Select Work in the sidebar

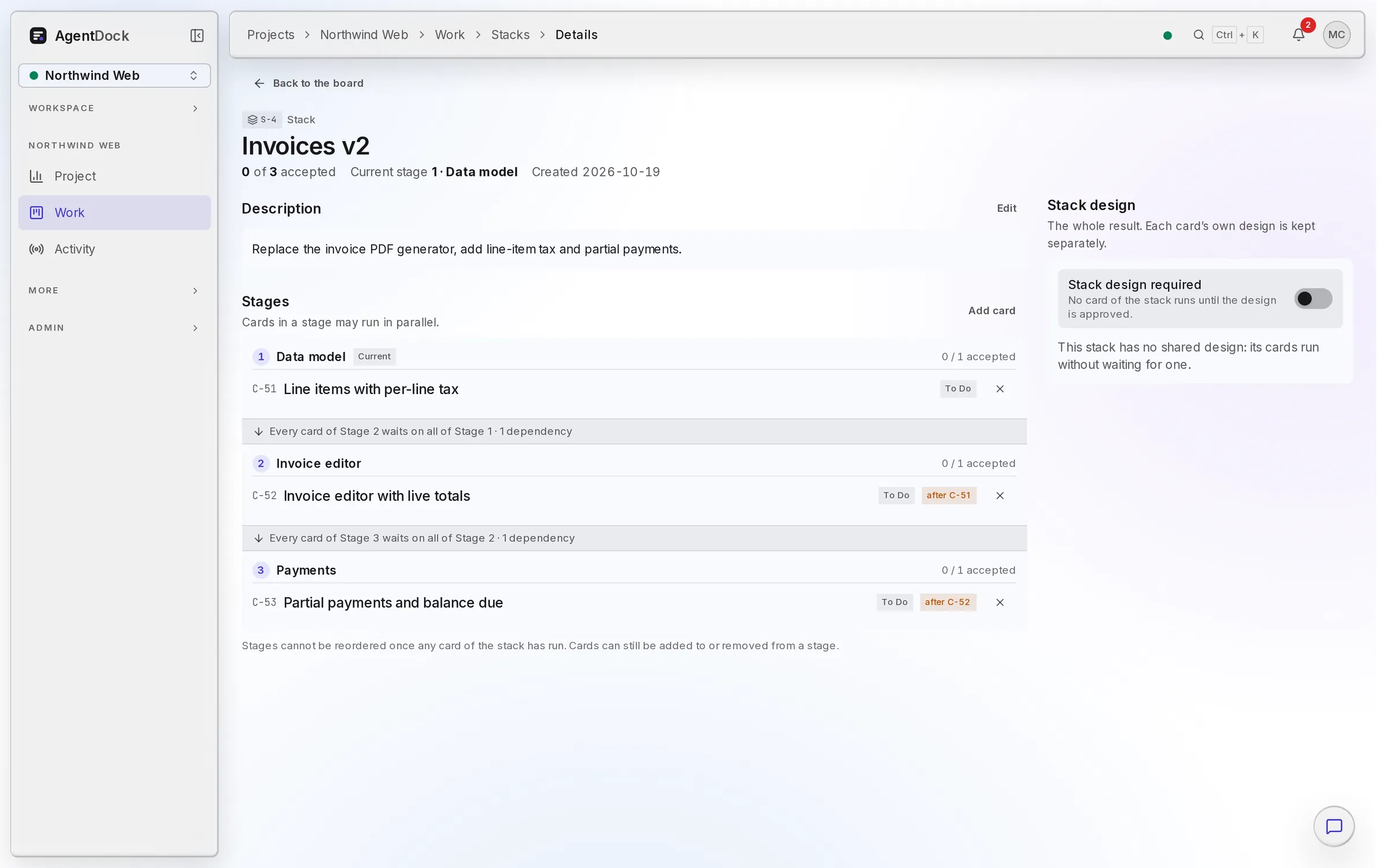115,213
